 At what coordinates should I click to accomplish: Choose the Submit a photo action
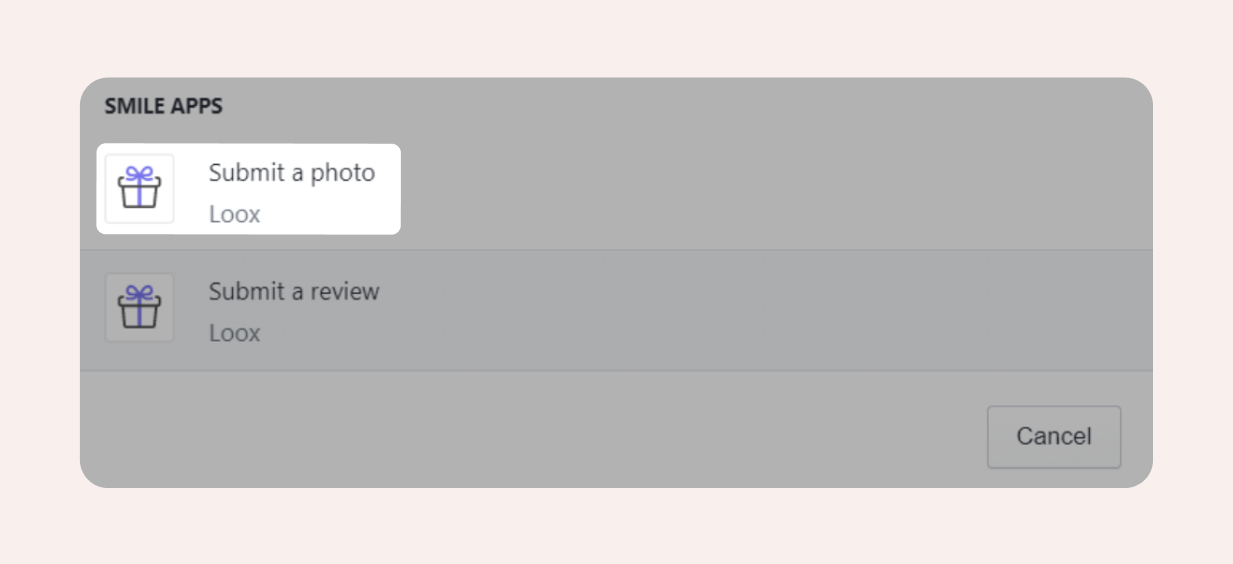248,189
